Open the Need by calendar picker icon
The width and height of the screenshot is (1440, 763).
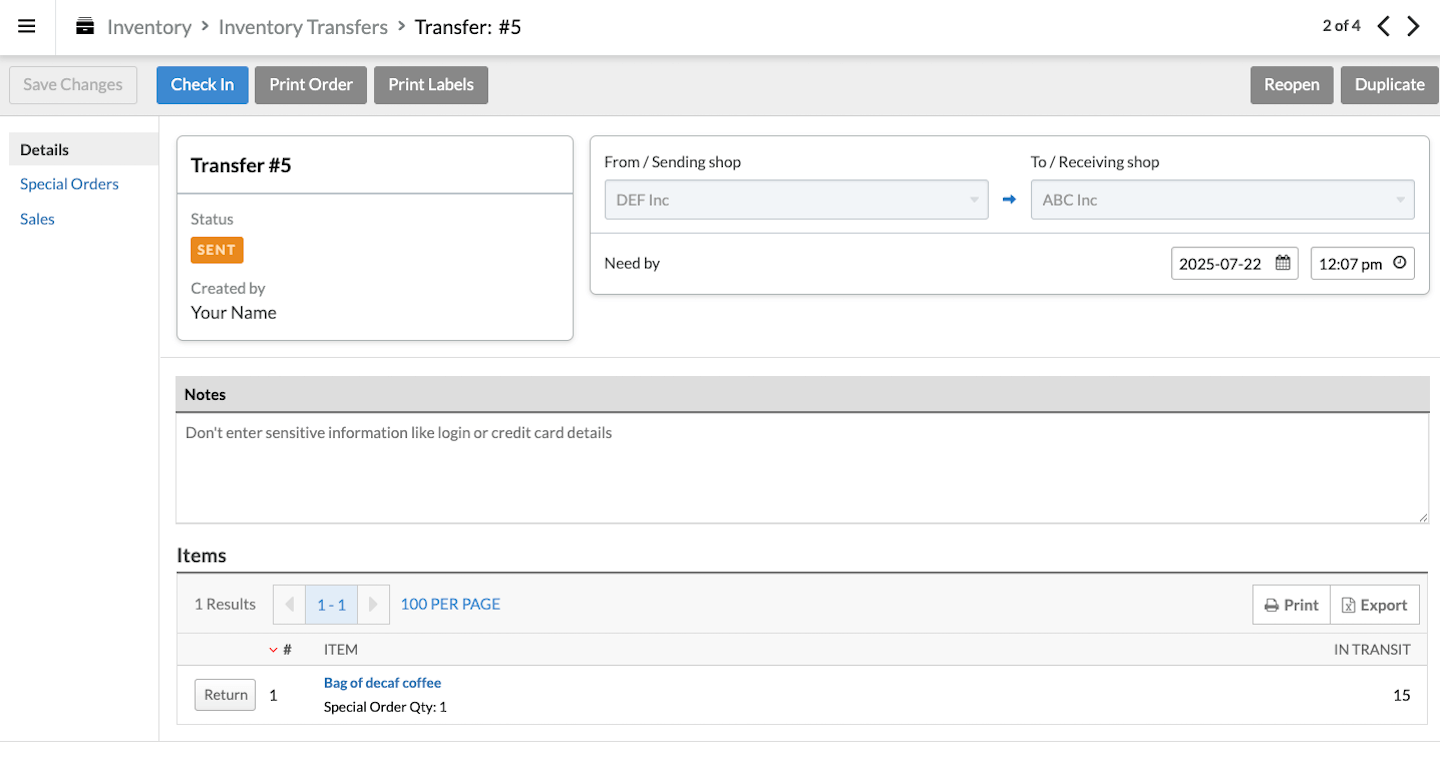click(x=1282, y=264)
